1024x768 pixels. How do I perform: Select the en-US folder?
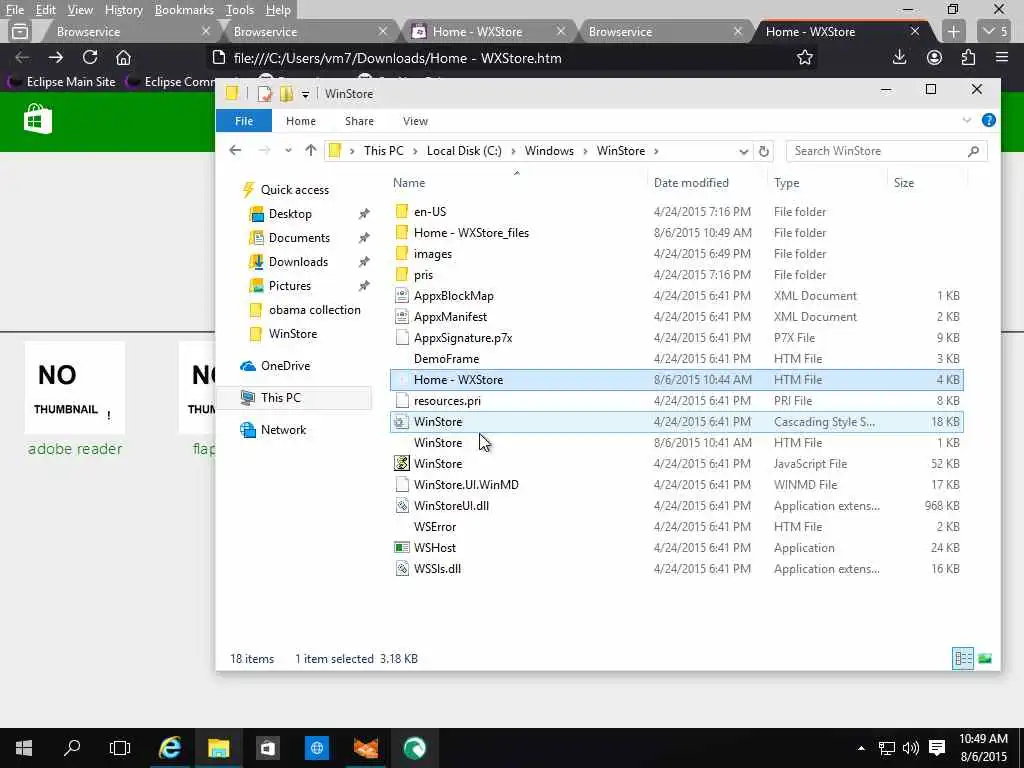[x=677, y=212]
